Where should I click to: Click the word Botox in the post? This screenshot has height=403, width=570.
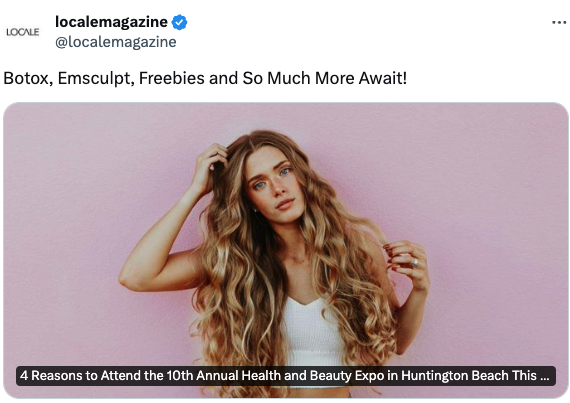pos(27,78)
